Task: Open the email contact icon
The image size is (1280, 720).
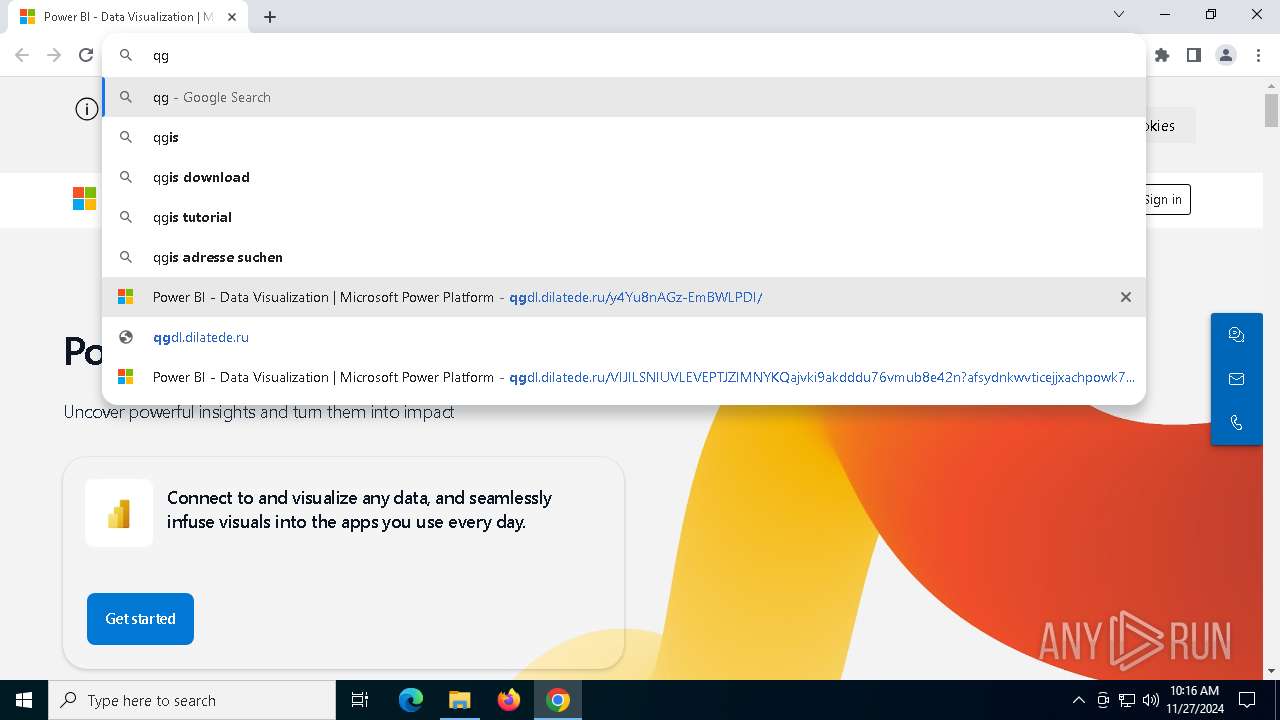Action: coord(1236,379)
